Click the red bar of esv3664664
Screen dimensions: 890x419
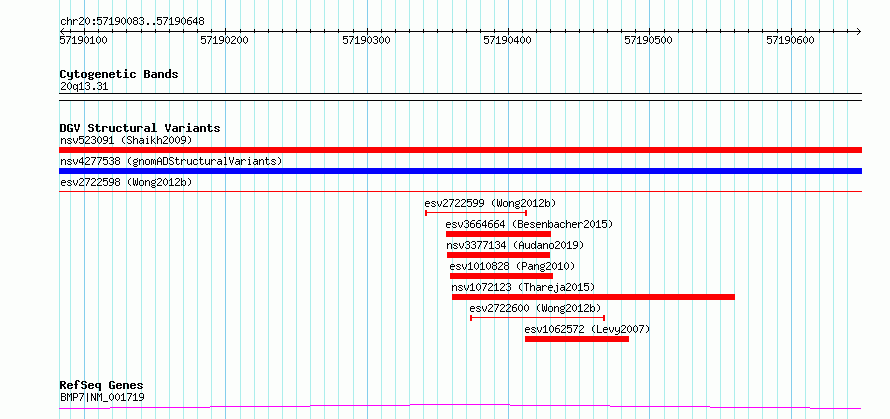(x=498, y=234)
